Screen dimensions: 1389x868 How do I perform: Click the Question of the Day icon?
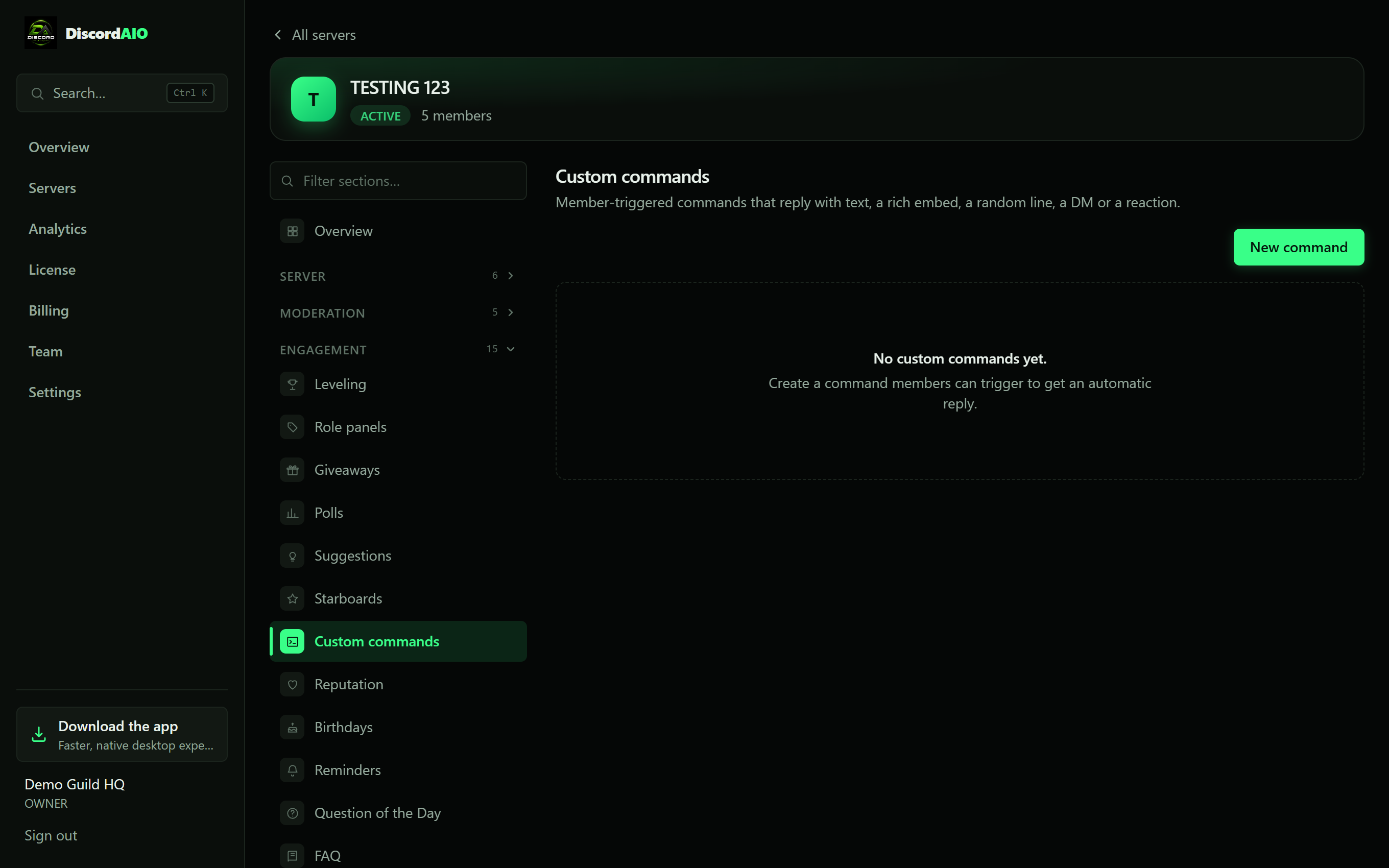(x=292, y=813)
